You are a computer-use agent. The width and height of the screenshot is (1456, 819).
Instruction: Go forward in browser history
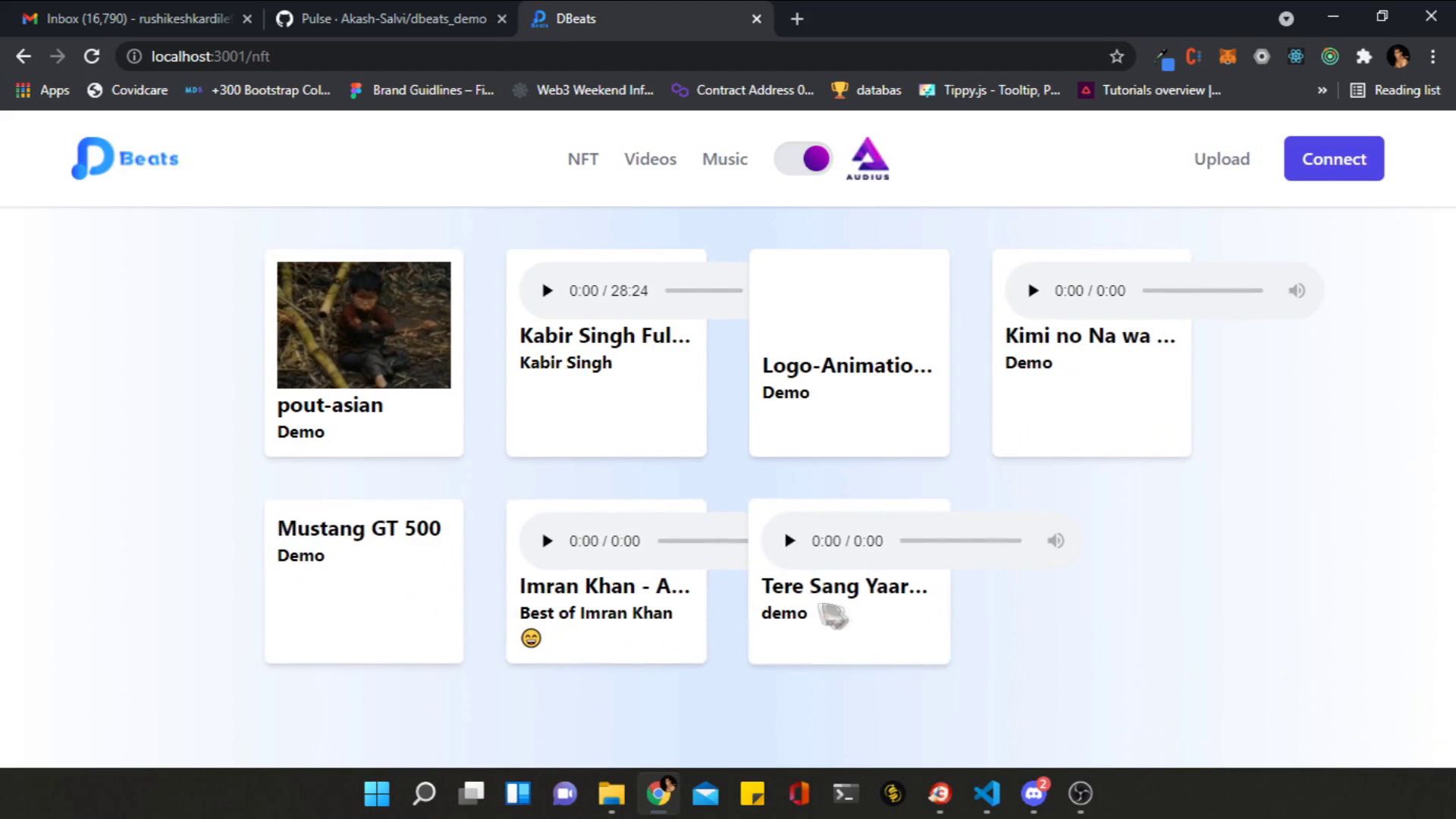pyautogui.click(x=58, y=56)
